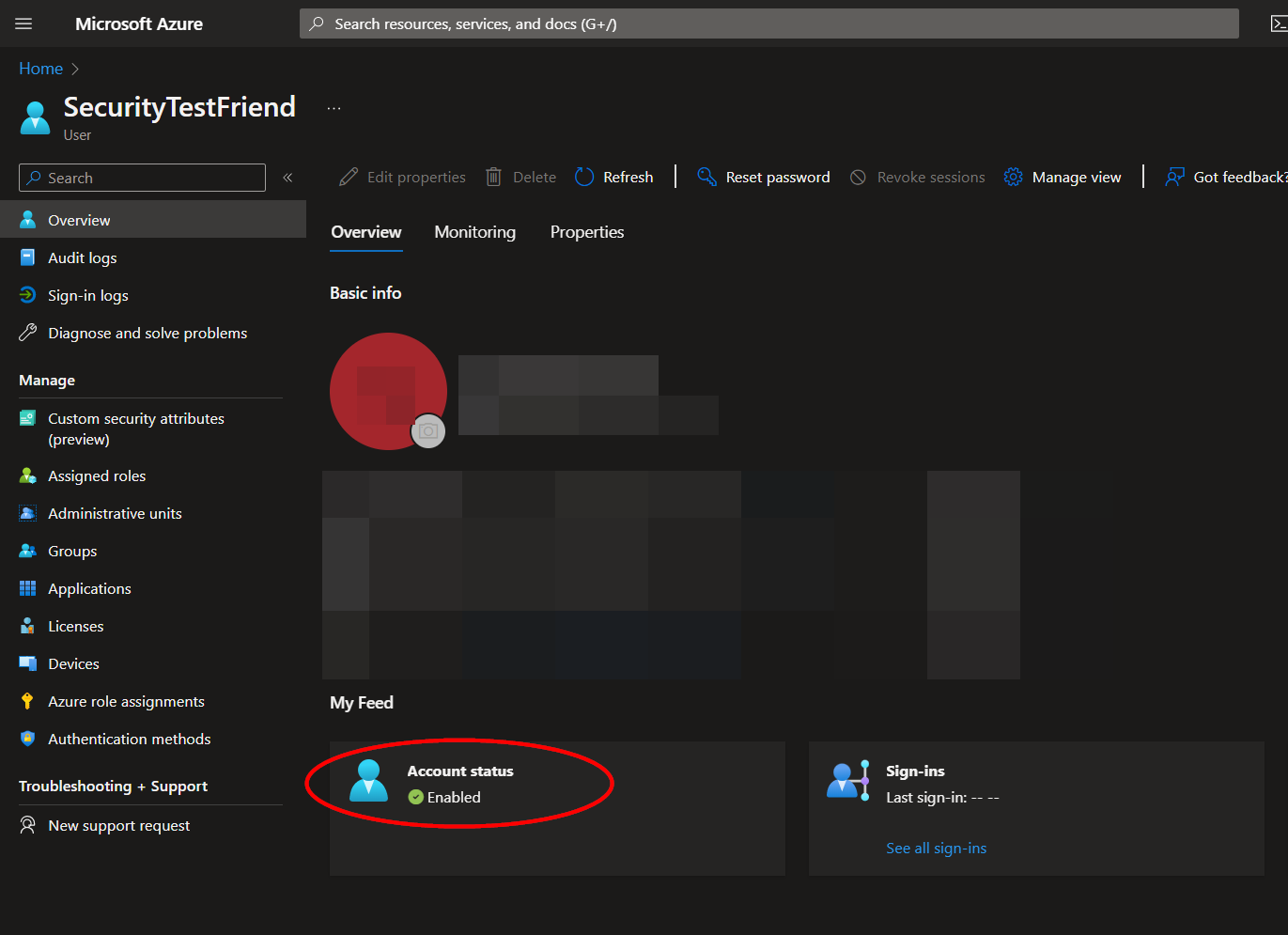Select the Overview tab
The image size is (1288, 935).
(366, 232)
